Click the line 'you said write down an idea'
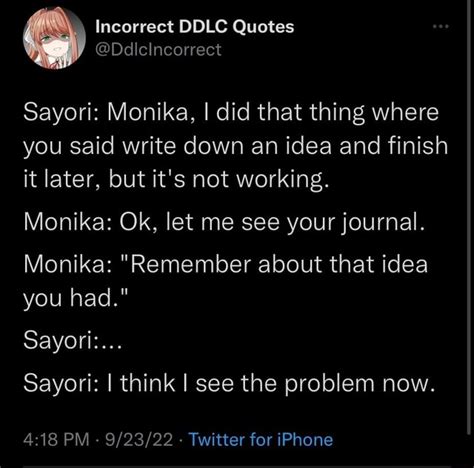The image size is (474, 468). pos(235,147)
